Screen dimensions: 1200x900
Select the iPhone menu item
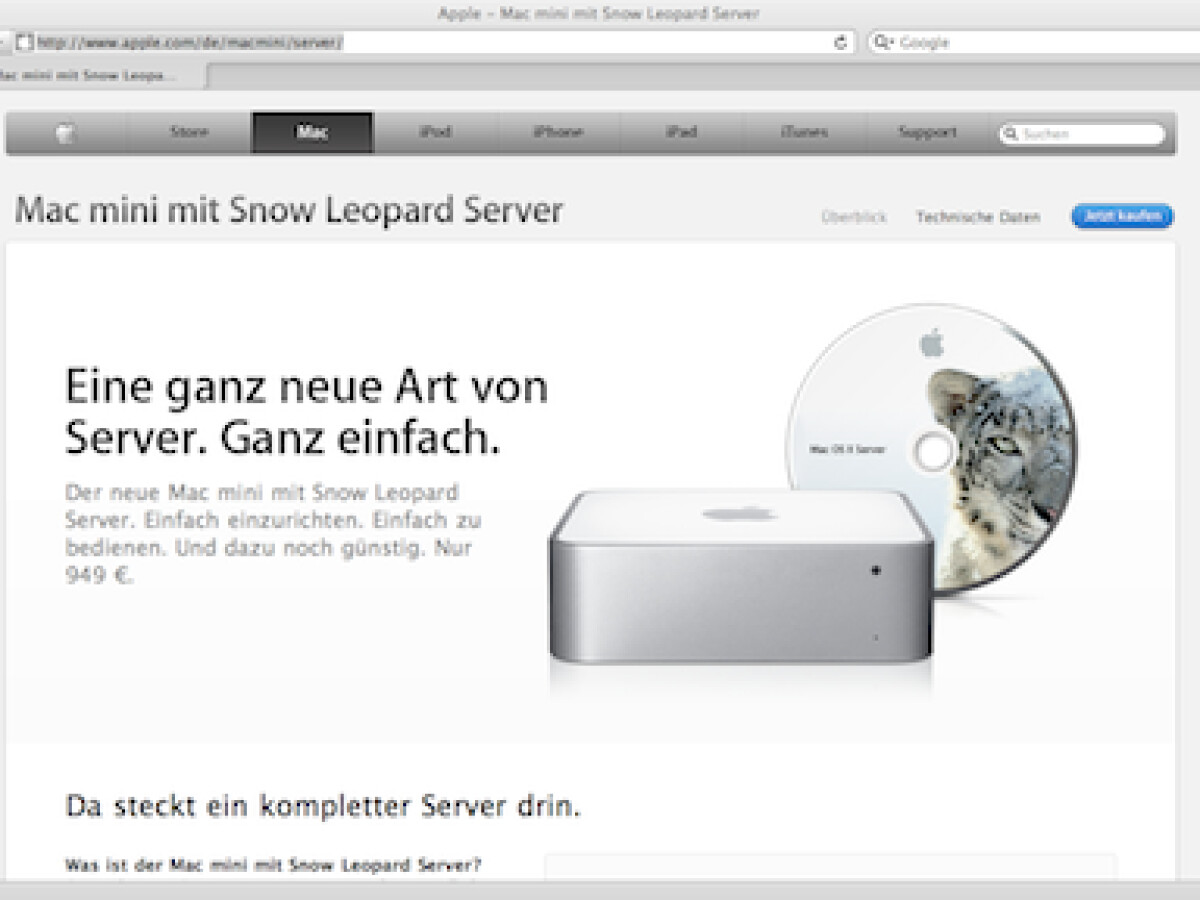(x=560, y=131)
